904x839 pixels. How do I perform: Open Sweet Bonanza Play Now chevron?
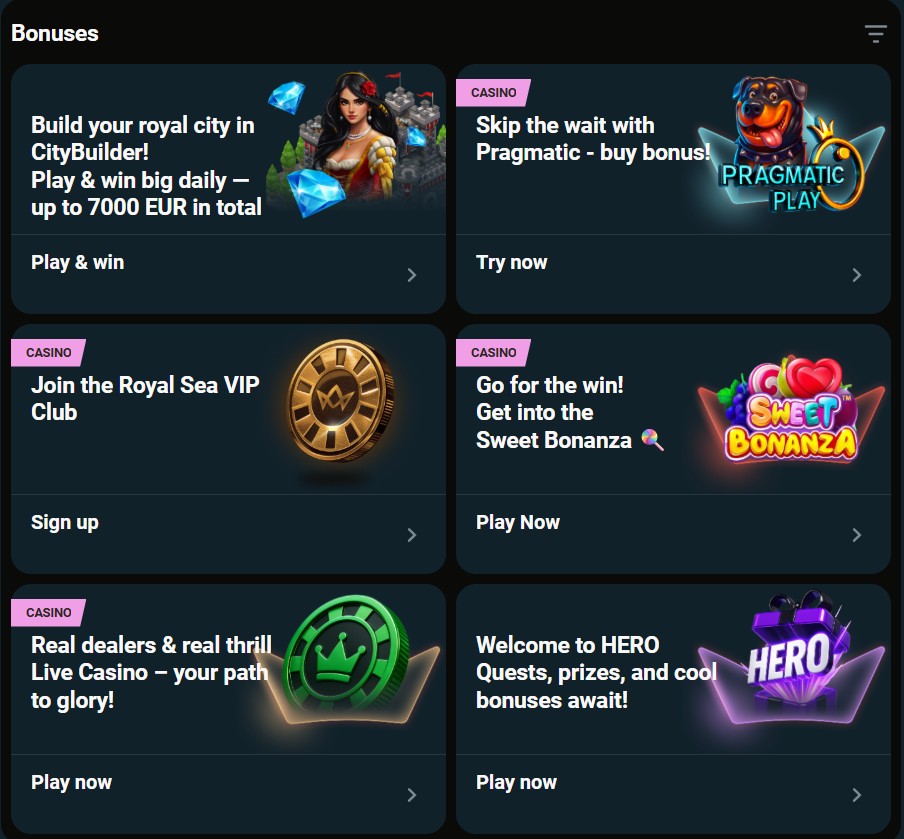click(x=857, y=535)
